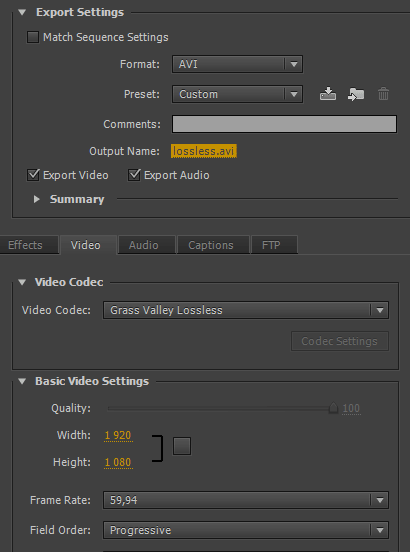
Task: Collapse the Video Codec section
Action: [22, 282]
